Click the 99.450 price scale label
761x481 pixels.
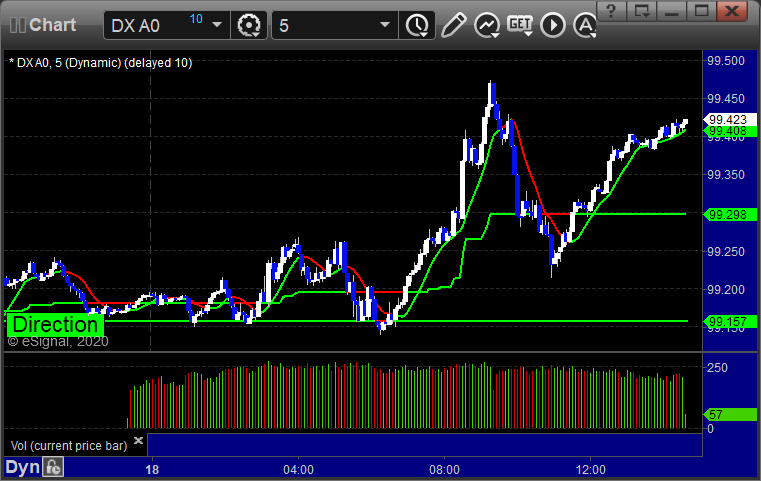(x=726, y=99)
